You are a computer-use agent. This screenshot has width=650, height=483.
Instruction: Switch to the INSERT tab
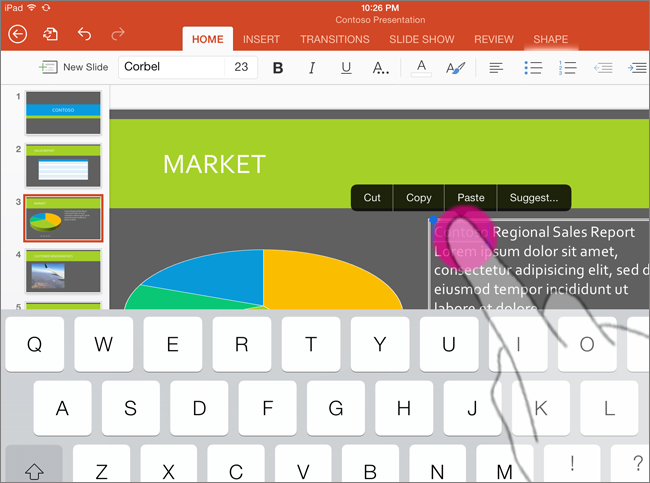pyautogui.click(x=261, y=40)
